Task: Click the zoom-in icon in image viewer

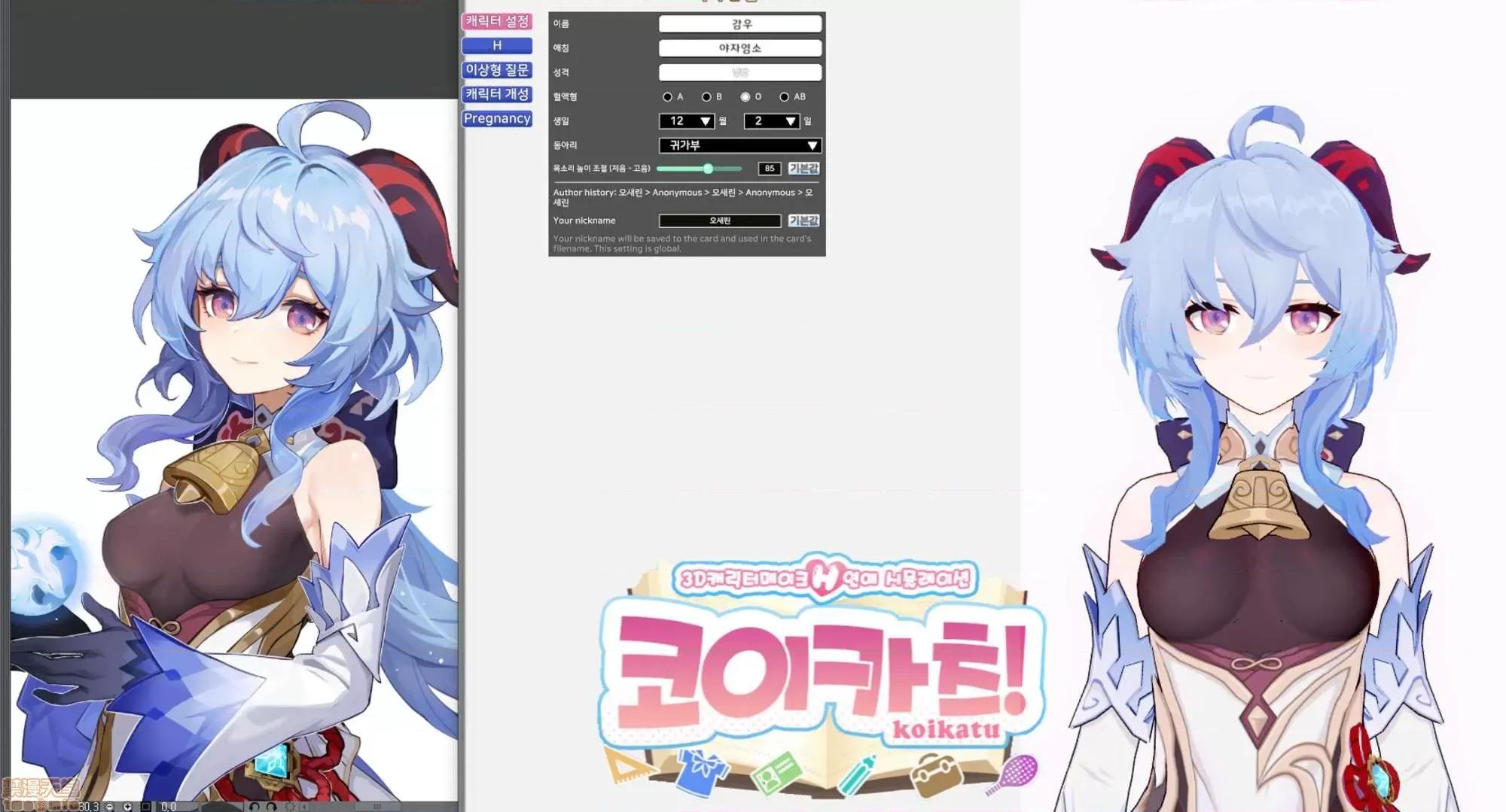Action: pyautogui.click(x=127, y=806)
